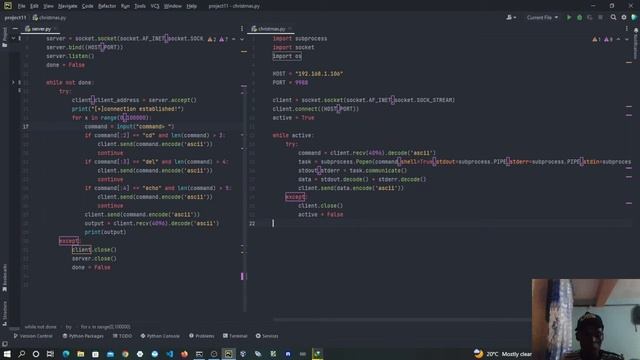Open the Code menu
Image resolution: width=640 pixels, height=360 pixels.
tap(87, 6)
